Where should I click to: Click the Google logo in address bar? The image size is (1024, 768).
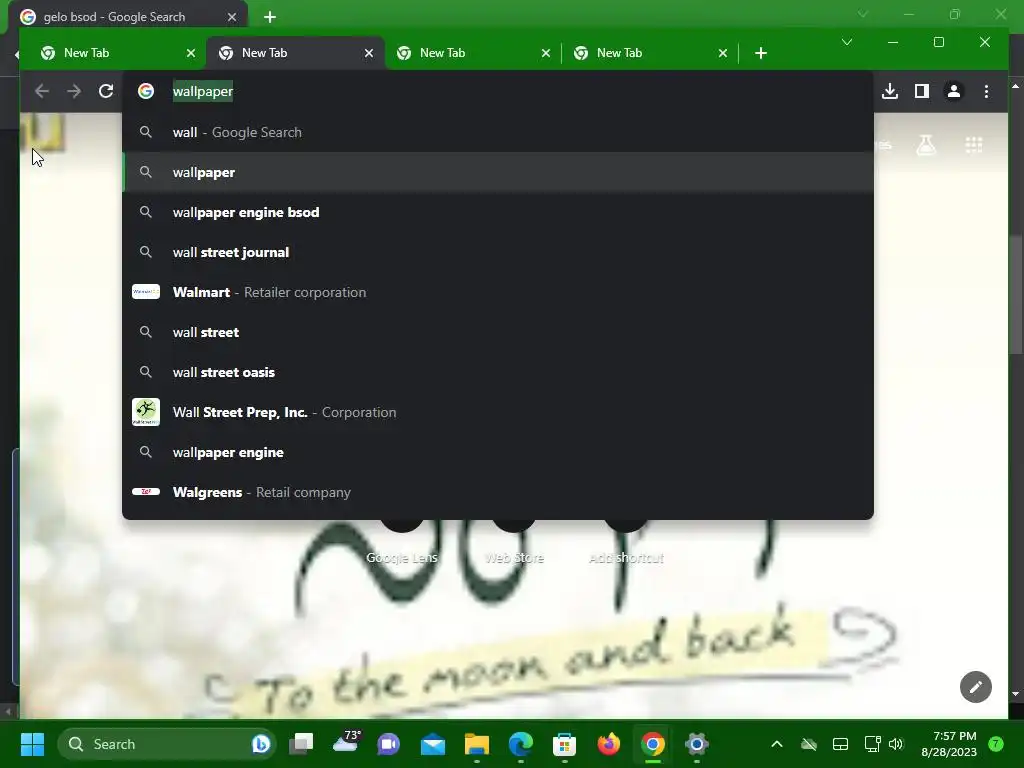146,91
